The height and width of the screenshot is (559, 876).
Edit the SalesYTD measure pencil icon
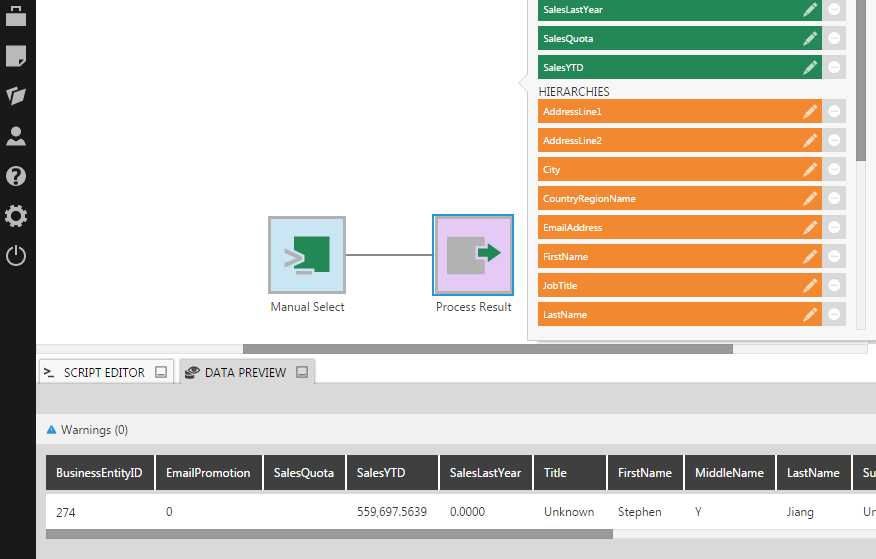click(810, 67)
